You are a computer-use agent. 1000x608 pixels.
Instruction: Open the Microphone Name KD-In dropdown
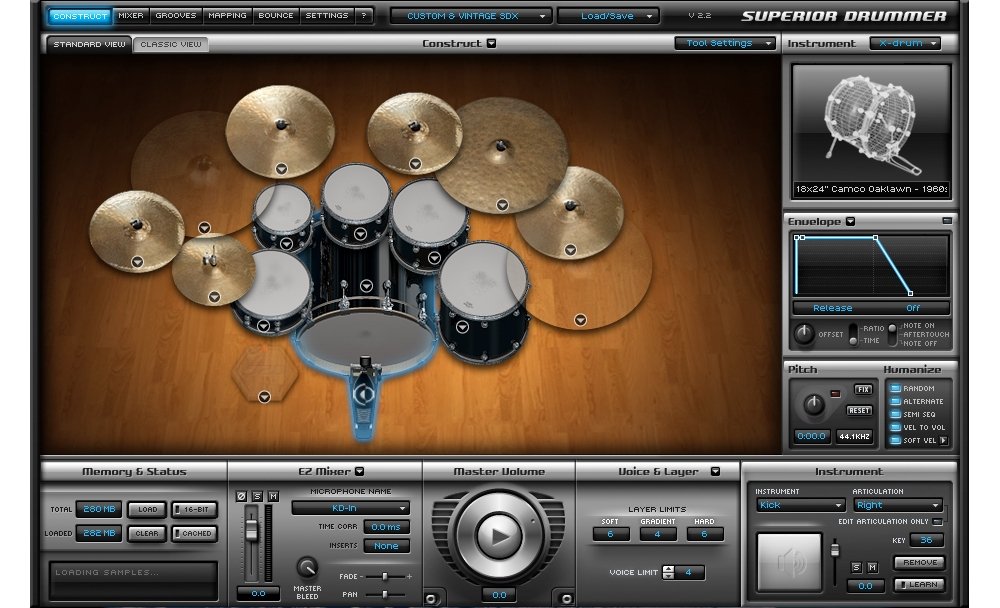point(350,508)
